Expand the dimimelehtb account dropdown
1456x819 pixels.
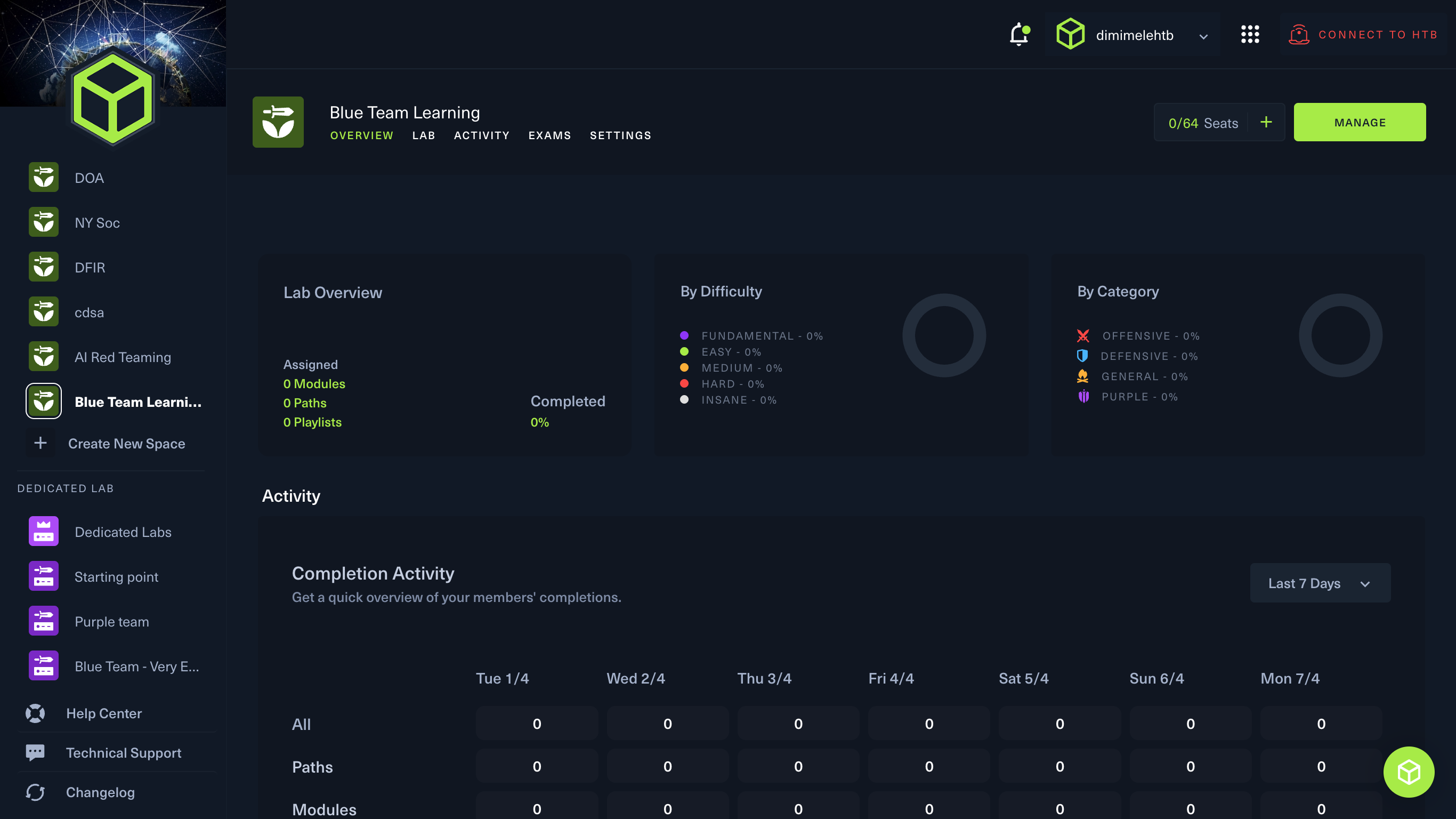1203,36
